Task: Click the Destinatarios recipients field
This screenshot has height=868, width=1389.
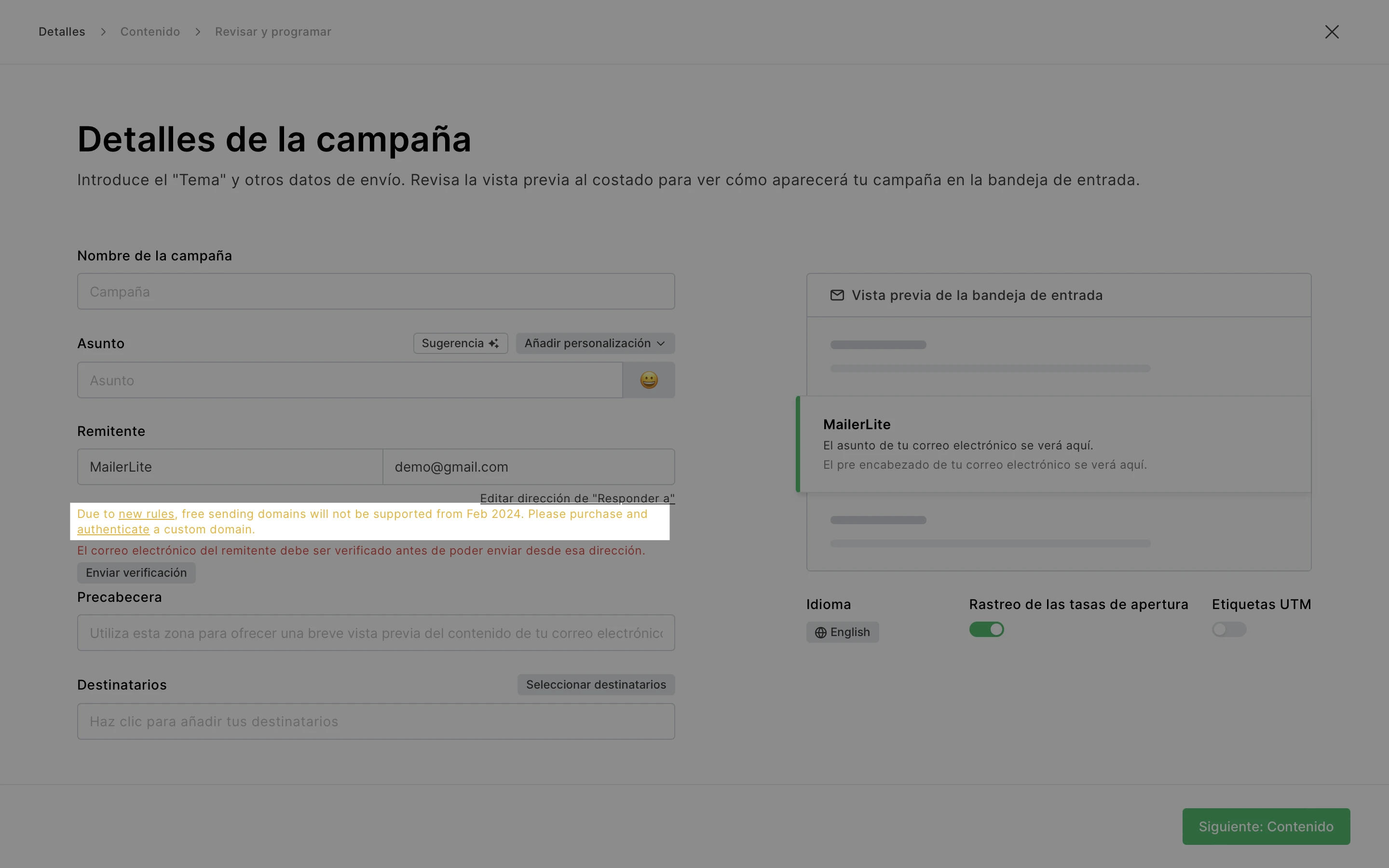Action: pos(376,721)
